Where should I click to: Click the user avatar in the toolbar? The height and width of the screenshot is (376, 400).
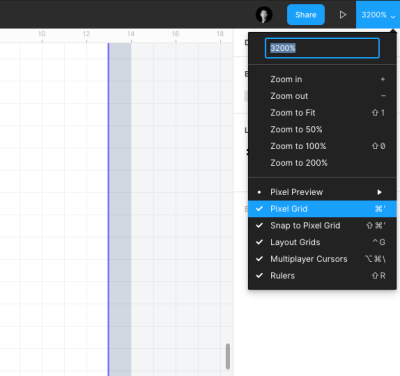point(264,15)
